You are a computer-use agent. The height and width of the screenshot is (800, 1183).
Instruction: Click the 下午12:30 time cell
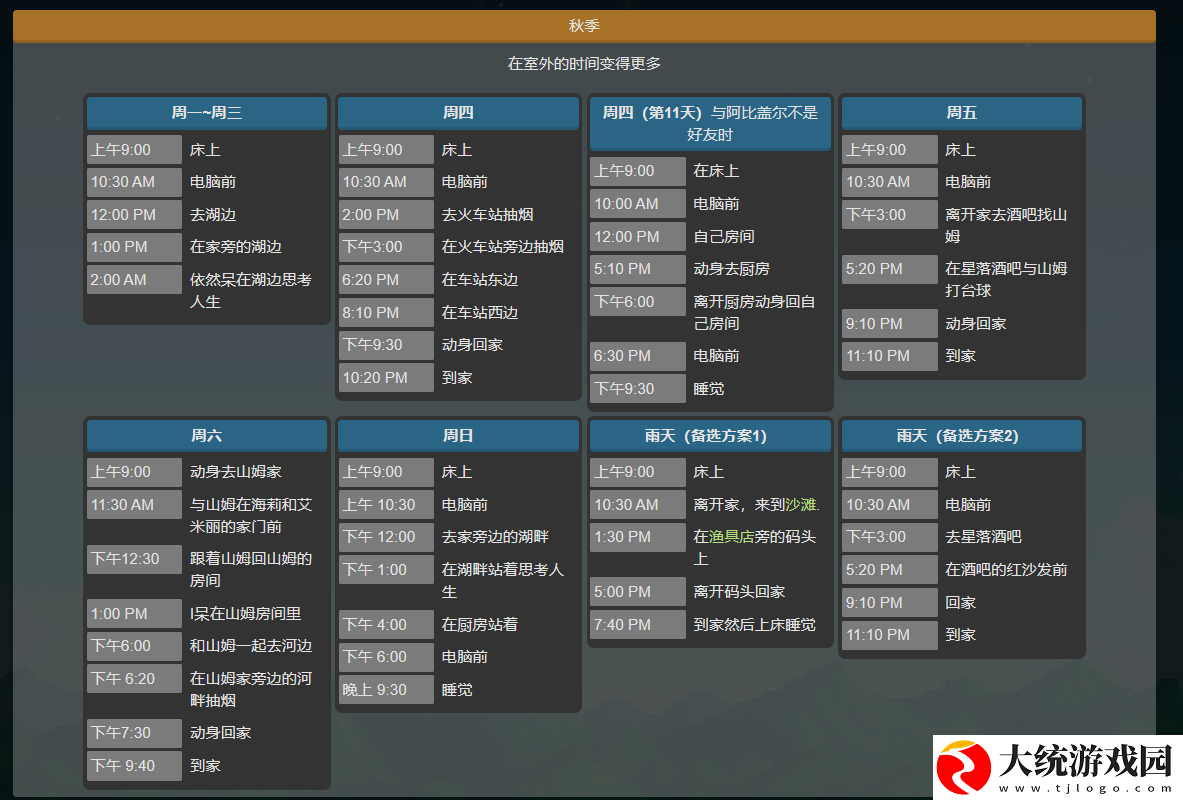tap(134, 558)
